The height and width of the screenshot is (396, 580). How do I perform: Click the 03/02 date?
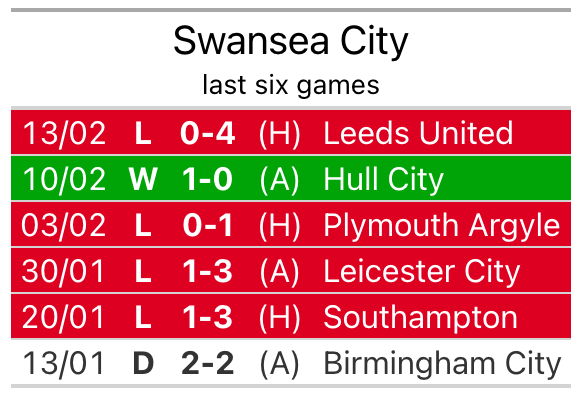(x=63, y=225)
